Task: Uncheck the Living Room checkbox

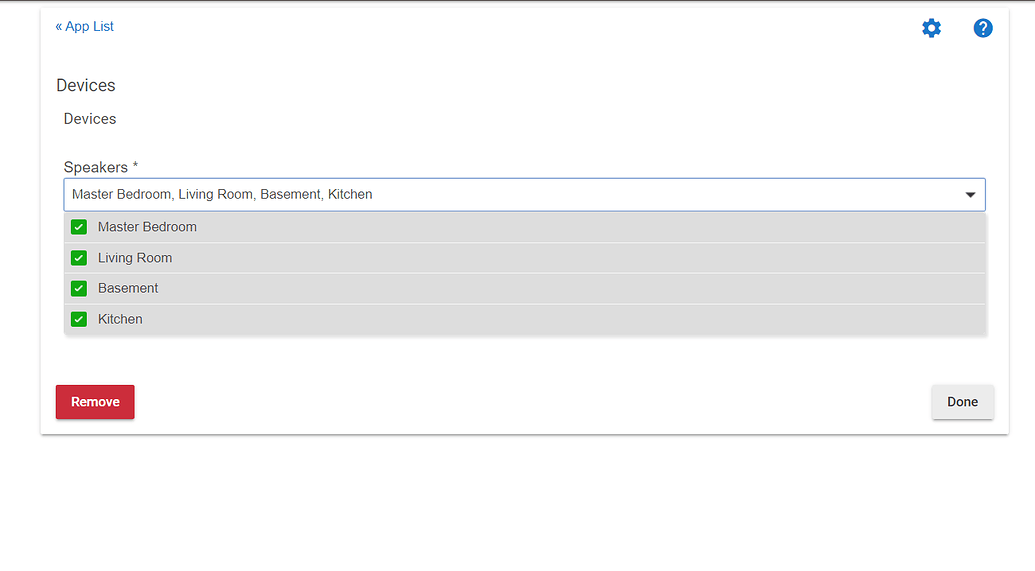Action: coord(79,258)
